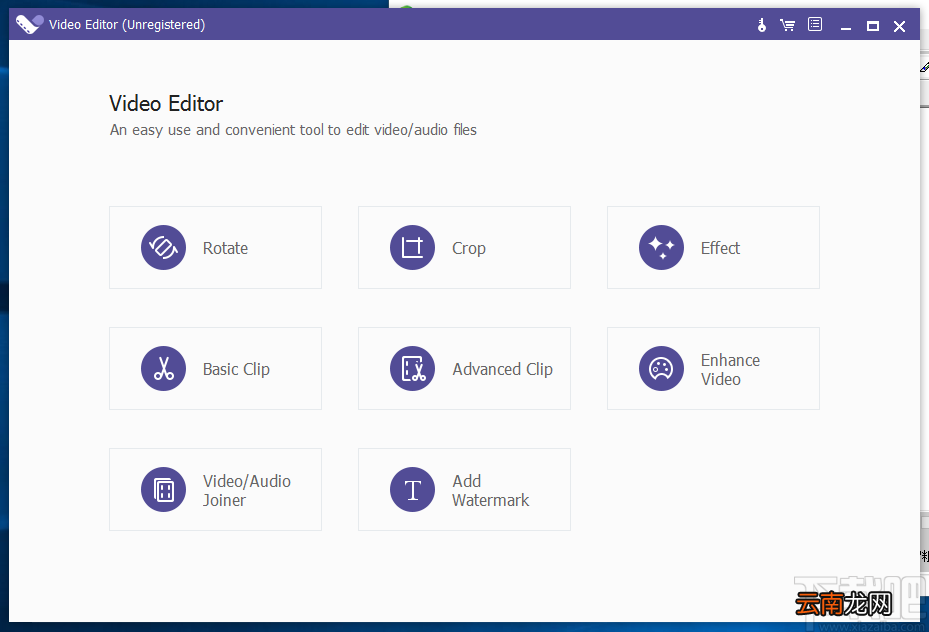Open the Effect sparkle icon
This screenshot has width=929, height=632.
[x=661, y=248]
